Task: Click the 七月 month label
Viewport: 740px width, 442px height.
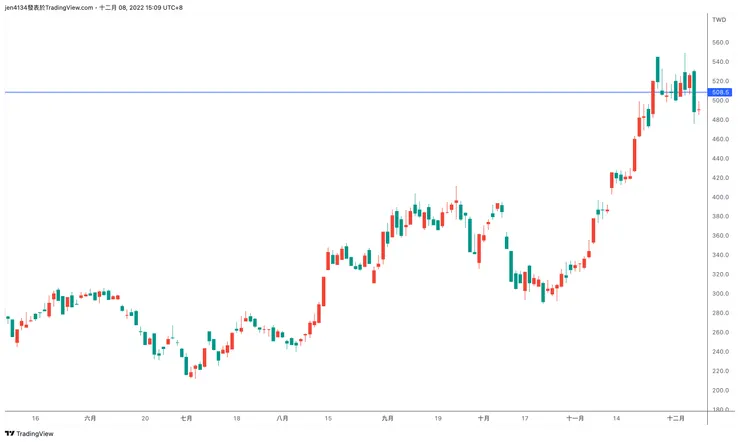Action: tap(186, 418)
